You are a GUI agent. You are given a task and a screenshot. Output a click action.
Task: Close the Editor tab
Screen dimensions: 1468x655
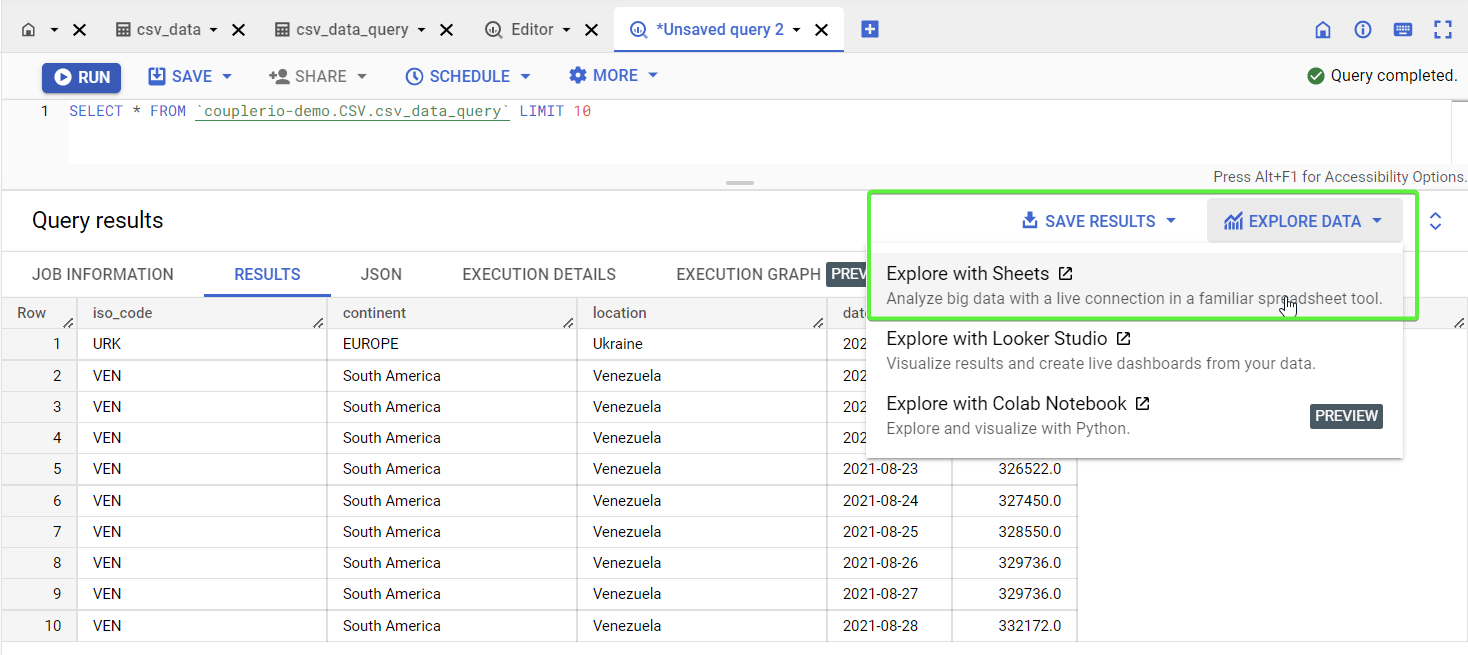[592, 30]
